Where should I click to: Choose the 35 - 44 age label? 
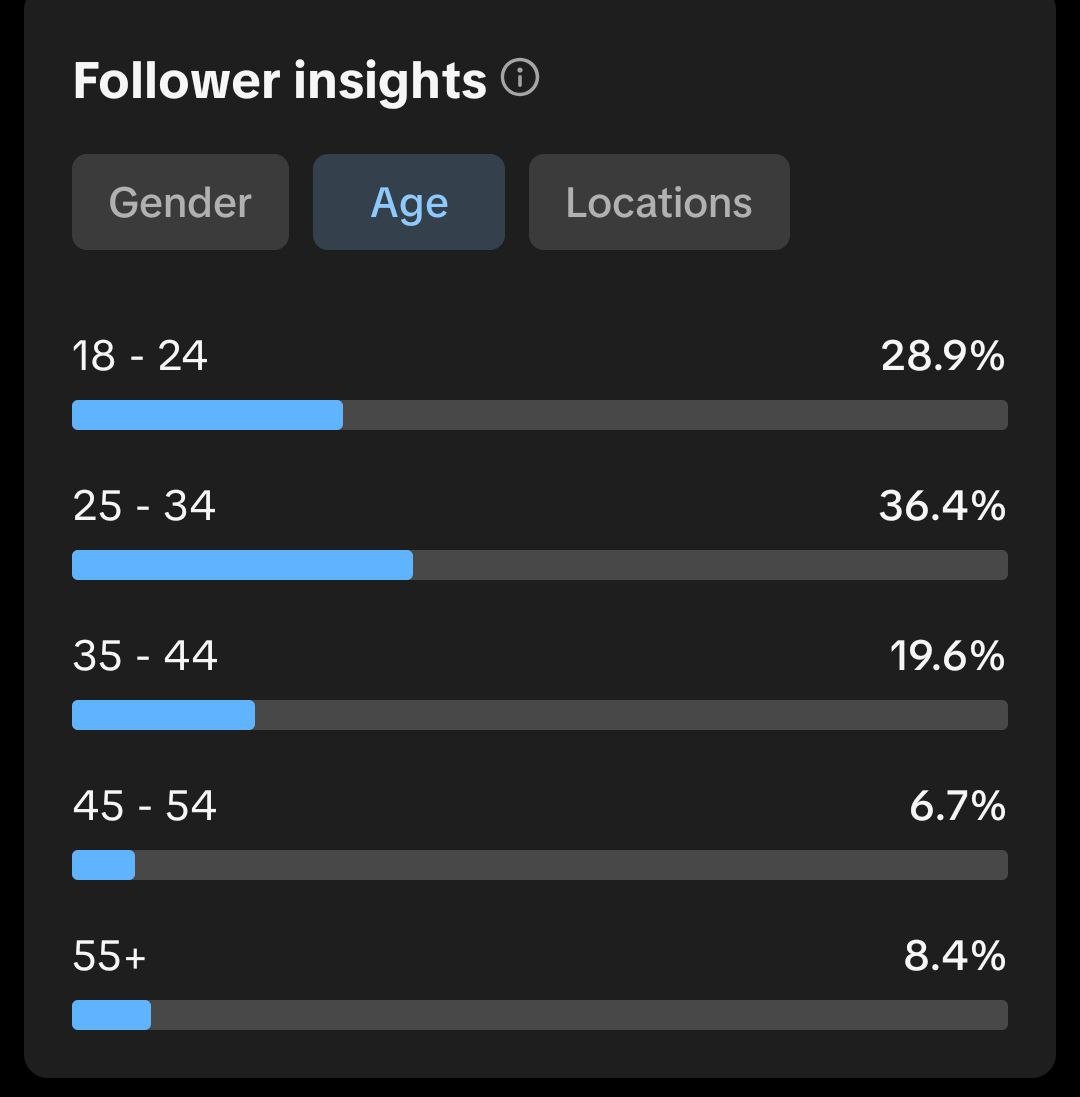click(145, 656)
